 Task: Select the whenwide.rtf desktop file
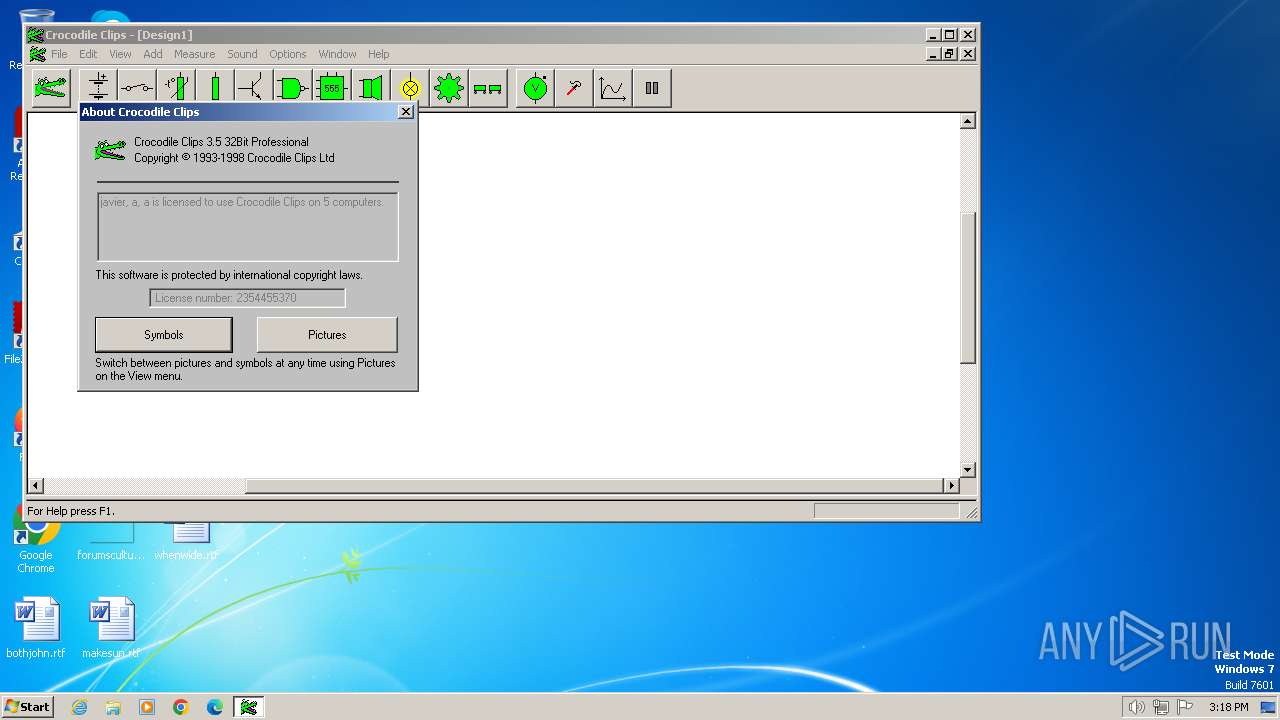point(186,540)
